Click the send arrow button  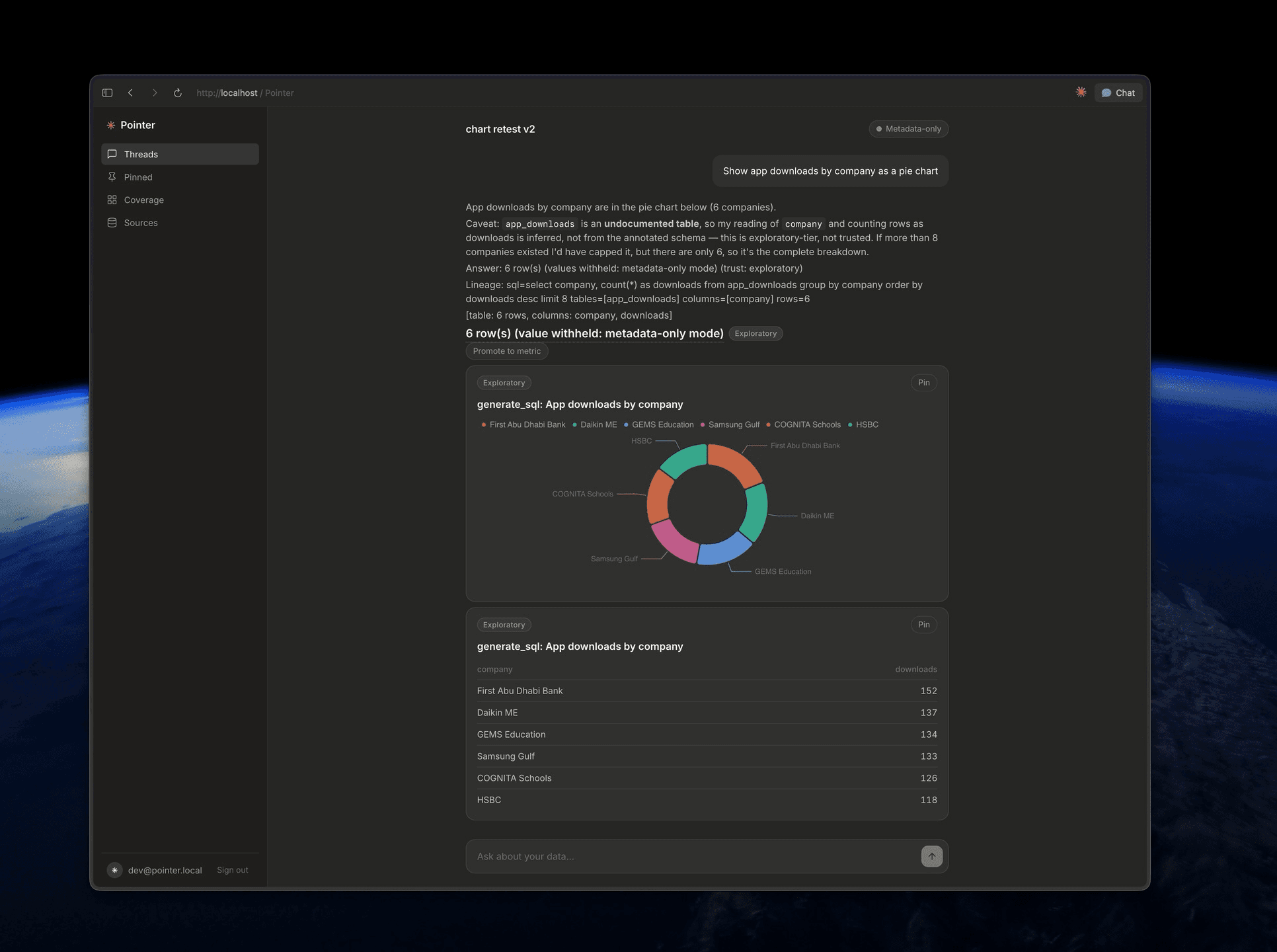coord(931,857)
